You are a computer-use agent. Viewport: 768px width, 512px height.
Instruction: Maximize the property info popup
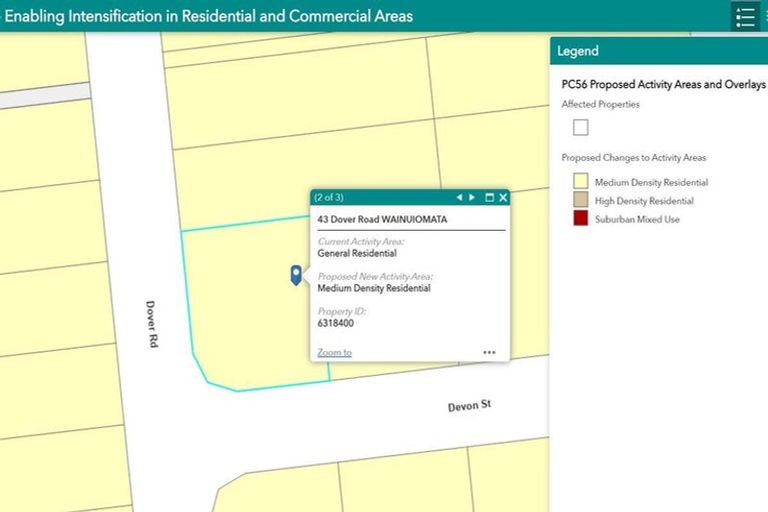click(489, 197)
